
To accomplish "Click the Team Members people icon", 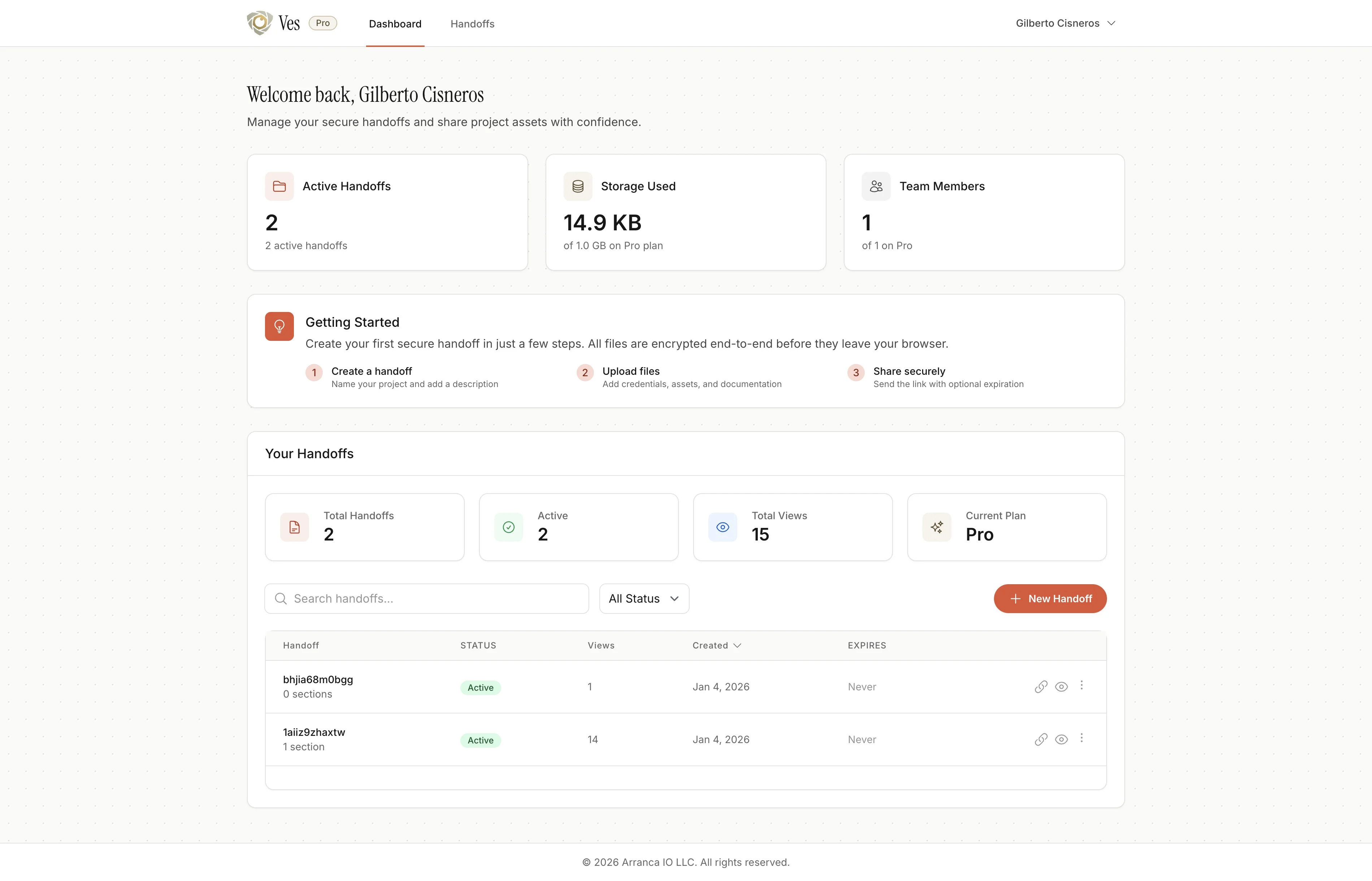I will coord(876,187).
